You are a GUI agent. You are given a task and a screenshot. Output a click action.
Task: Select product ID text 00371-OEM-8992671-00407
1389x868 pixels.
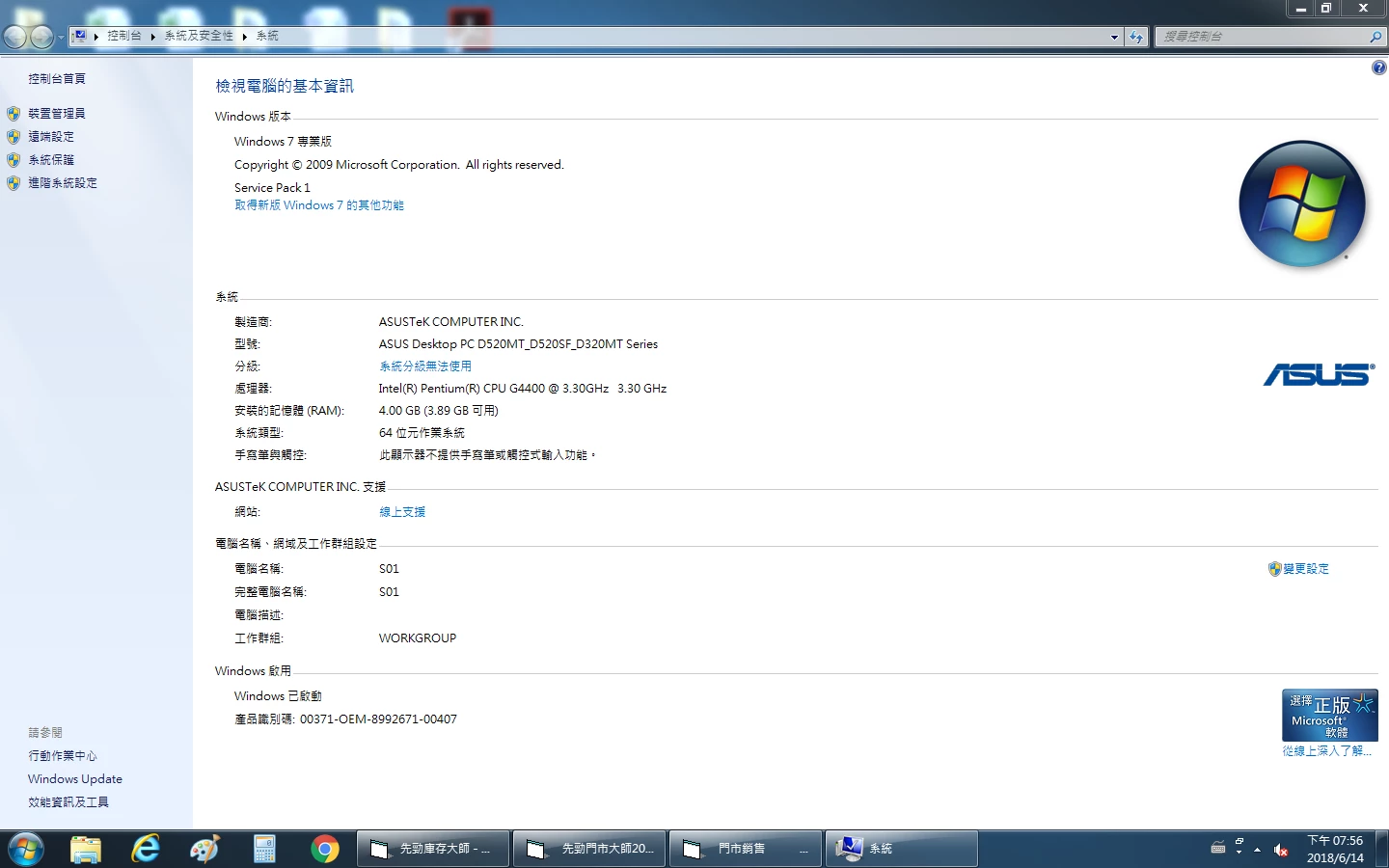click(378, 719)
